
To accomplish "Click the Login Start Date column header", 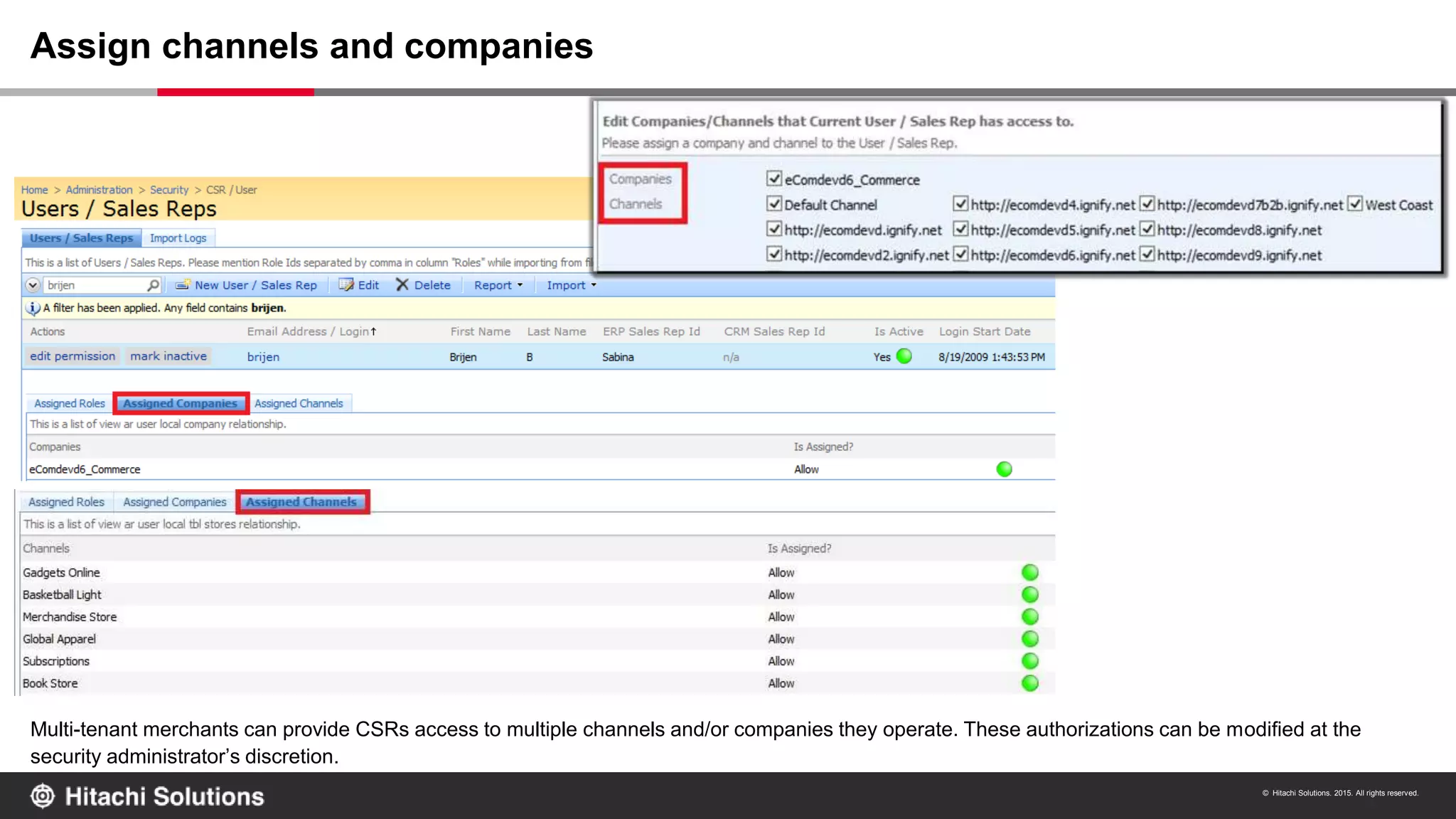I will pyautogui.click(x=985, y=331).
